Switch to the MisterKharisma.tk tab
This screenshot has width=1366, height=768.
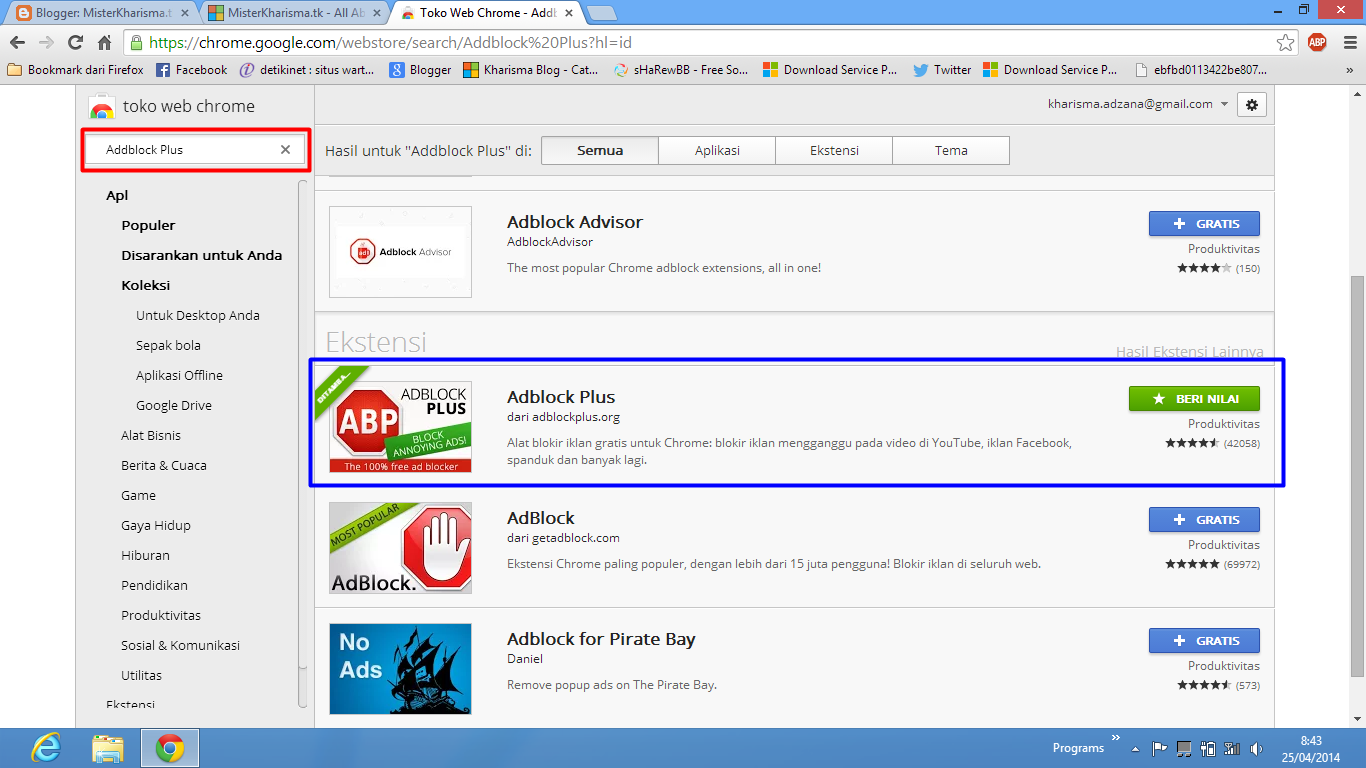point(295,13)
